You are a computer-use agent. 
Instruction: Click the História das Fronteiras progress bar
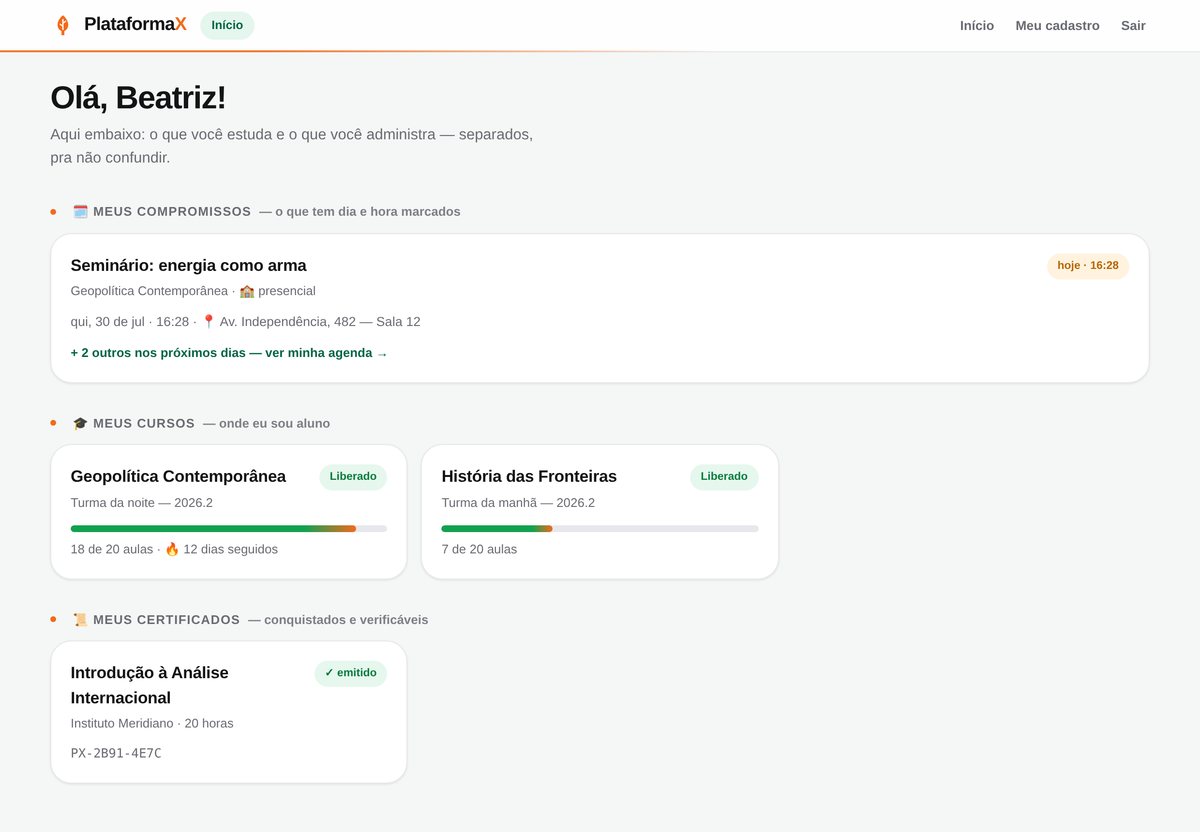pyautogui.click(x=600, y=528)
